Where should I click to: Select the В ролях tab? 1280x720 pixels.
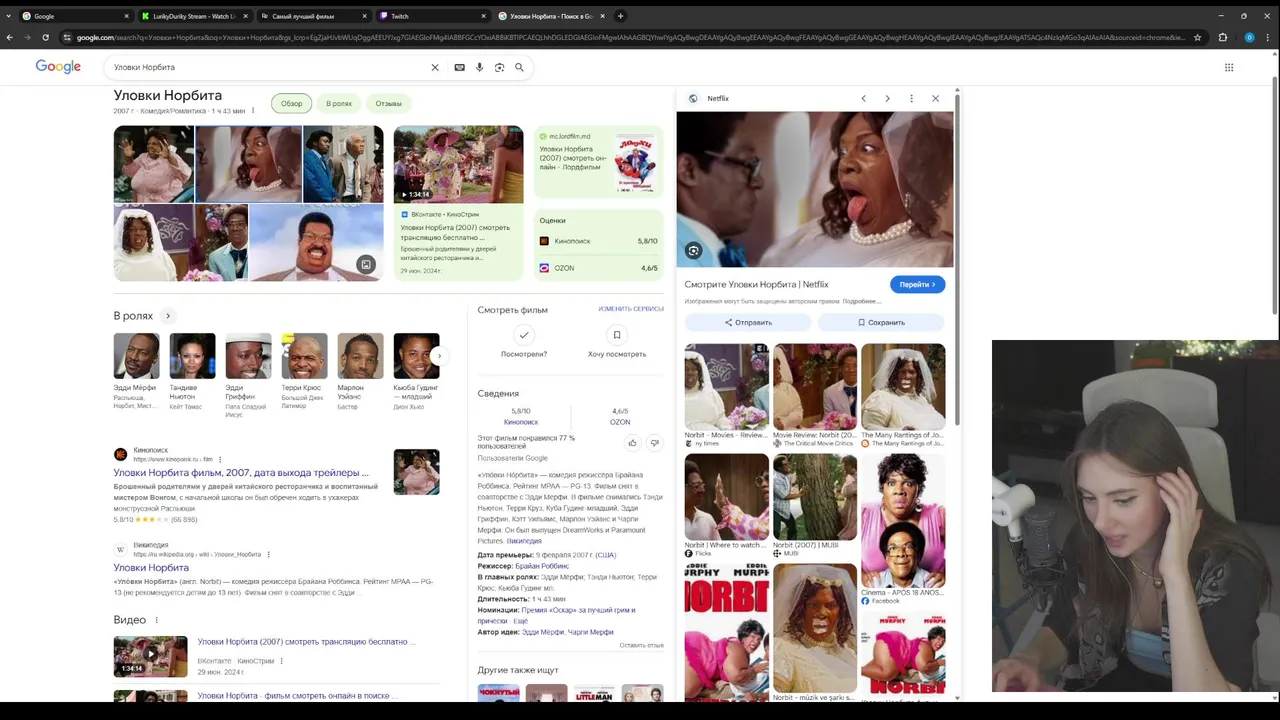coord(339,103)
